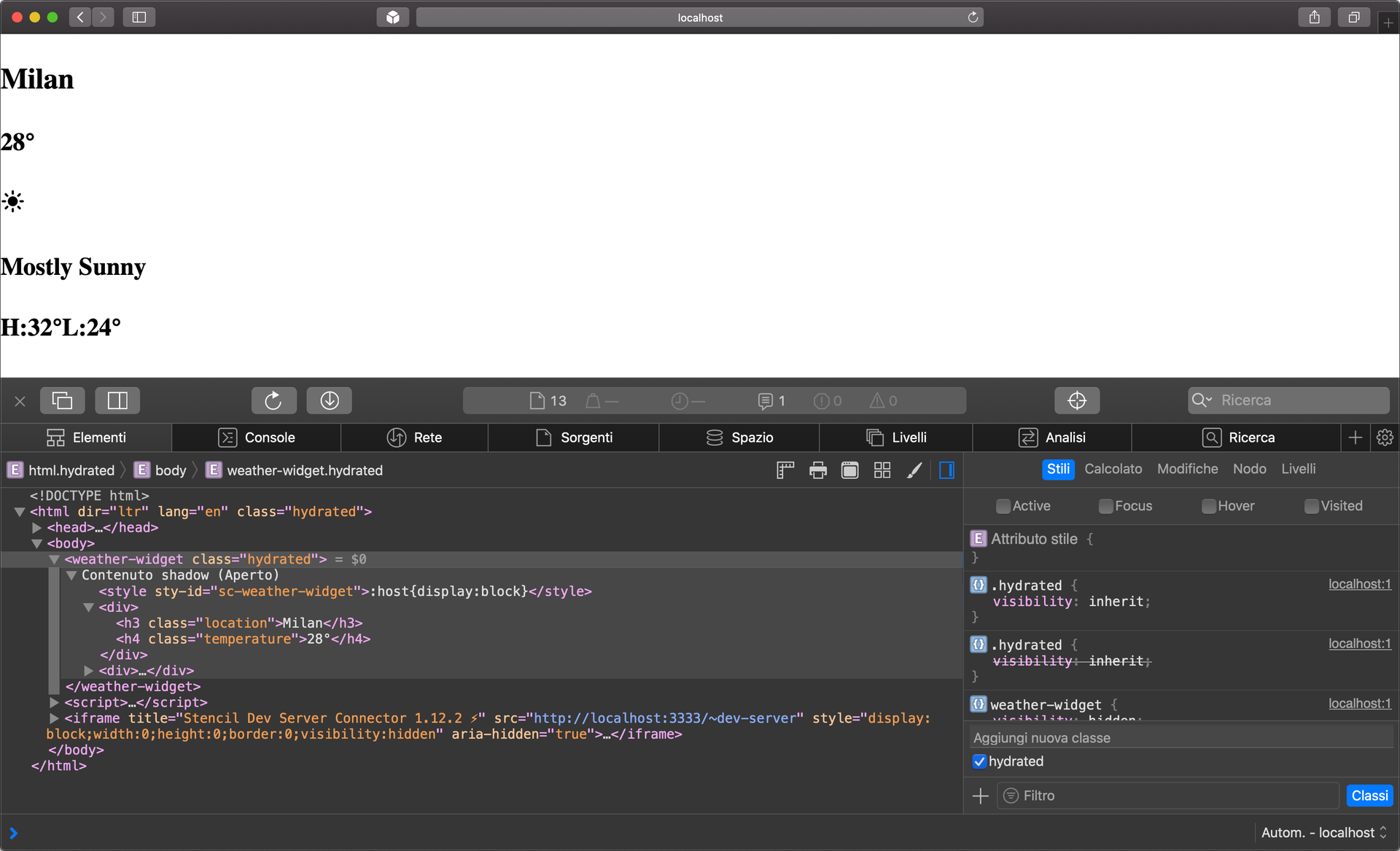Open the Spazio tab
The width and height of the screenshot is (1400, 851).
[x=739, y=438]
